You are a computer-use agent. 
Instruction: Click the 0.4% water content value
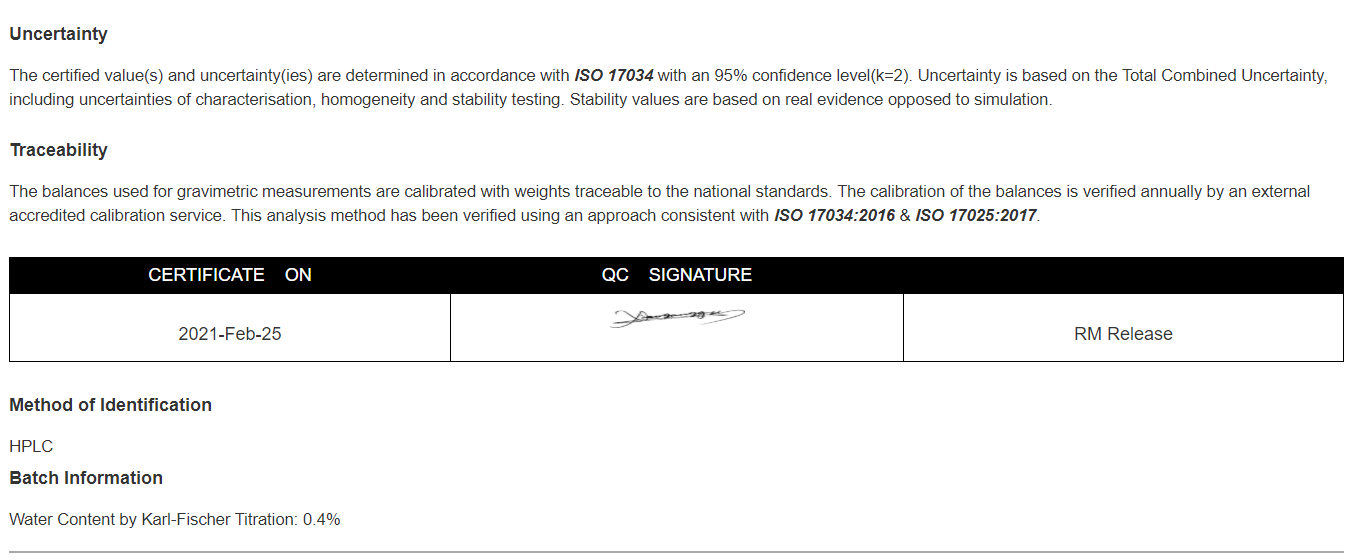pos(321,520)
